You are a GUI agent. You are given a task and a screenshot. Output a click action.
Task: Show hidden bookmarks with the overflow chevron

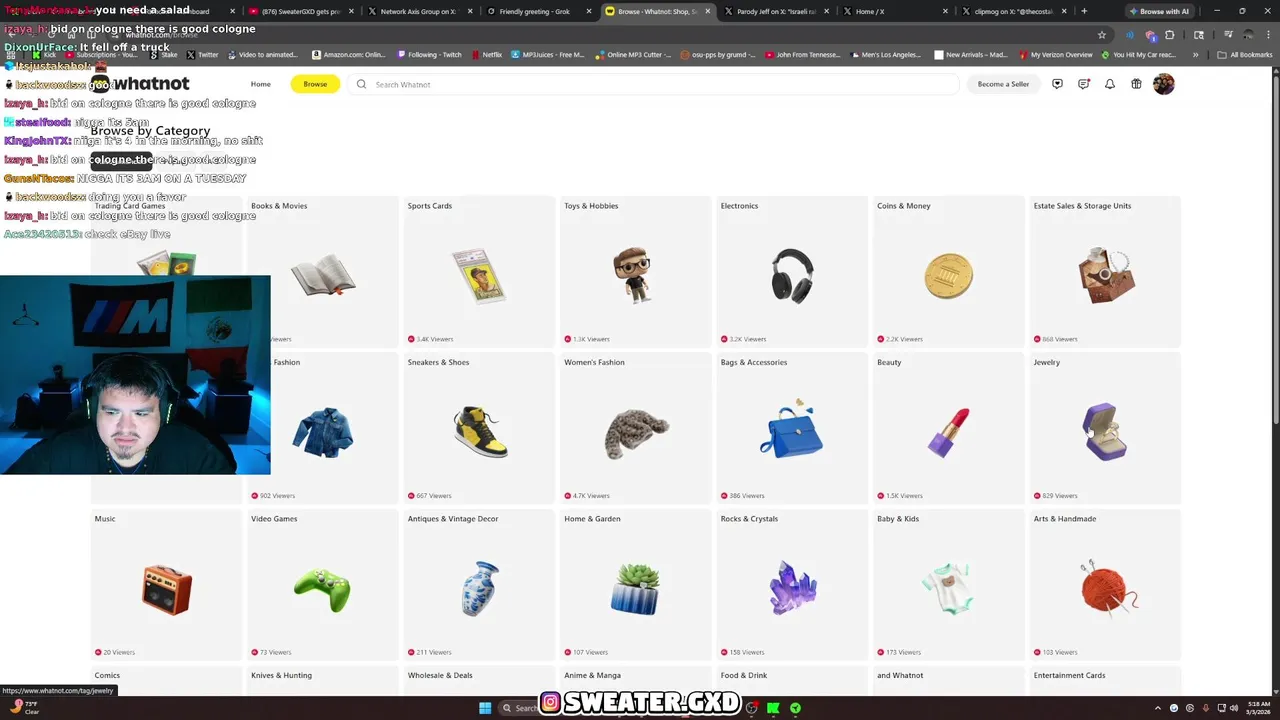click(x=1197, y=55)
